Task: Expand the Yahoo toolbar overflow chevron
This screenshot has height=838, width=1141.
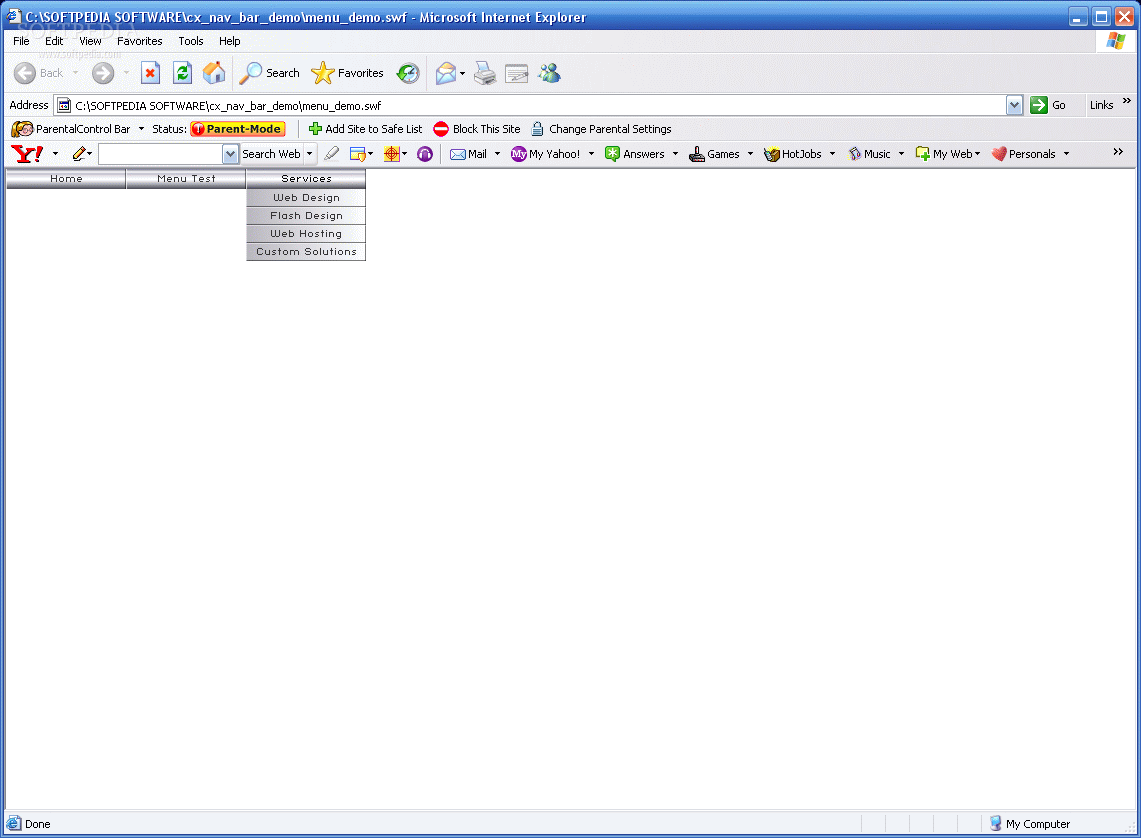Action: pyautogui.click(x=1118, y=151)
